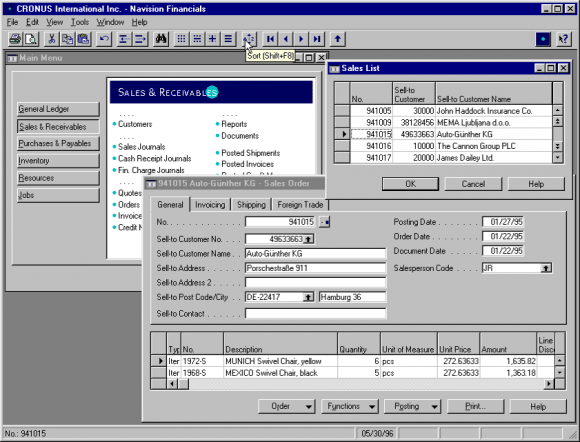Expand the Posting button menu
This screenshot has width=580, height=442.
point(435,406)
